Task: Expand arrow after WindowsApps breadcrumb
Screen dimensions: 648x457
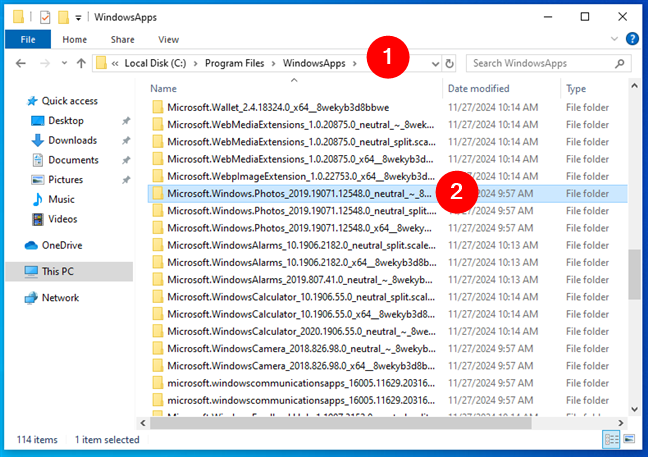Action: tap(355, 64)
